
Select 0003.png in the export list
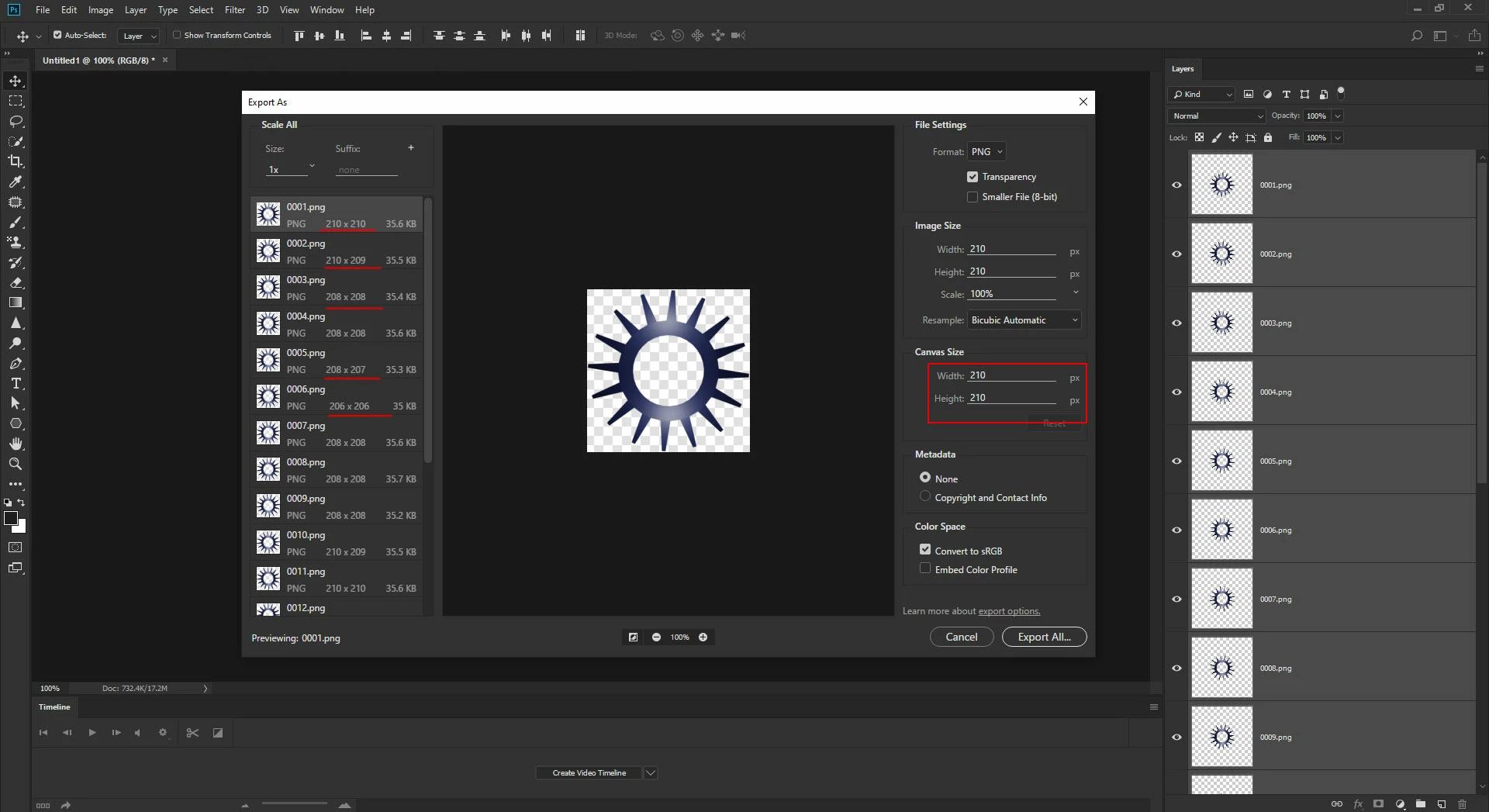tap(337, 288)
